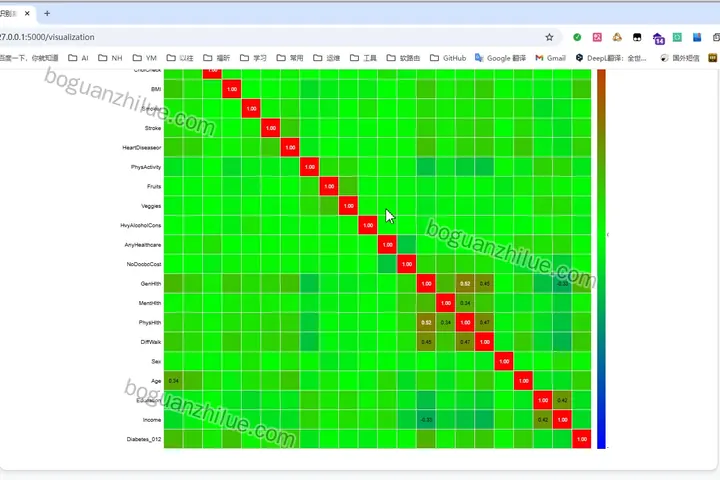This screenshot has height=480, width=720.
Task: Click the Veggies diagonal 1.00 cell
Action: 349,206
